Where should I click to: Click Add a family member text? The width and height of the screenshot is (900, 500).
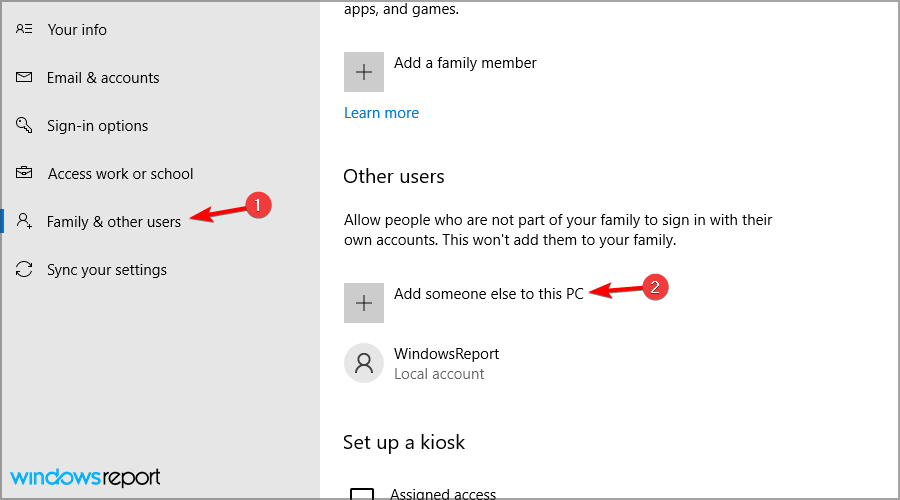[x=465, y=63]
